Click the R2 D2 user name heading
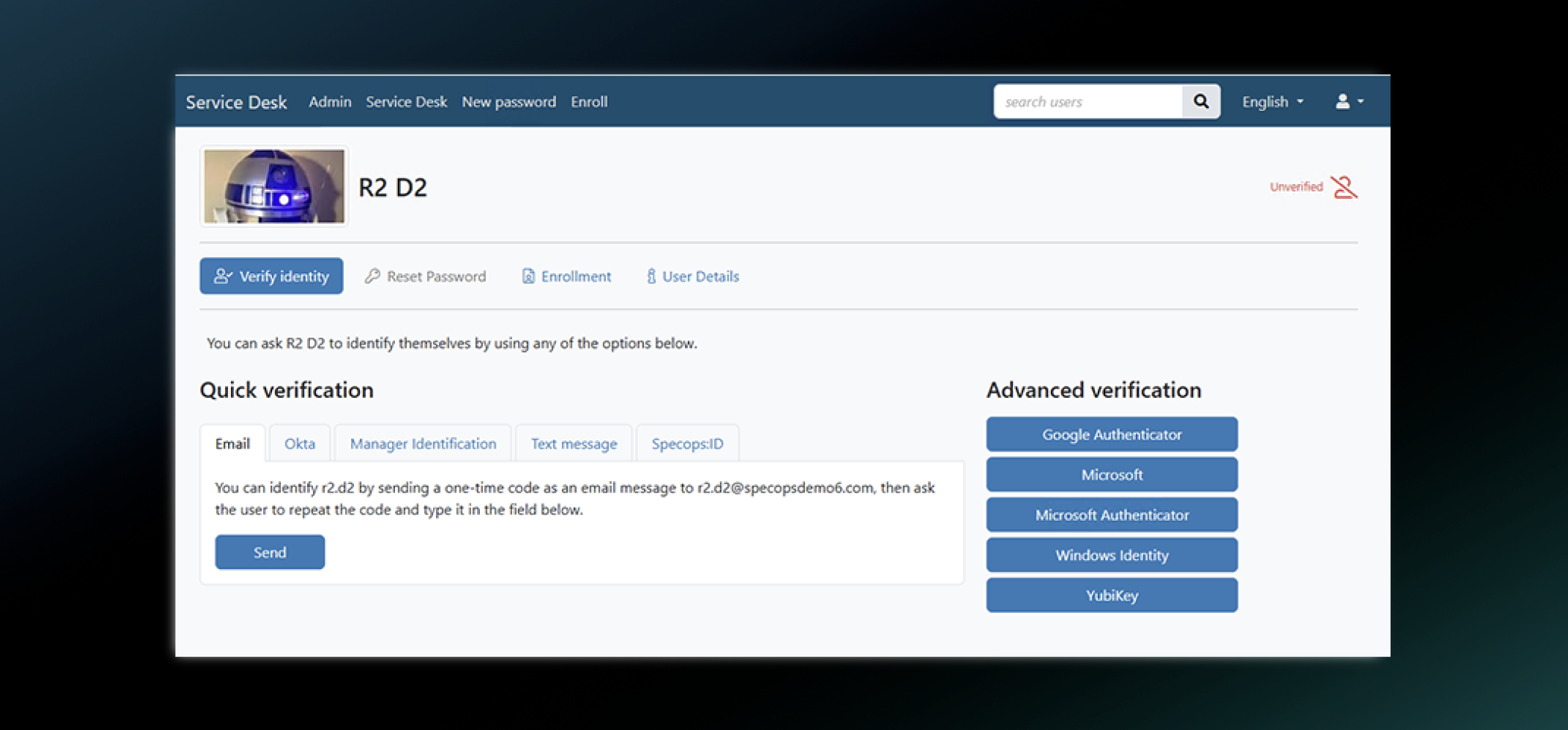The width and height of the screenshot is (1568, 730). click(393, 187)
